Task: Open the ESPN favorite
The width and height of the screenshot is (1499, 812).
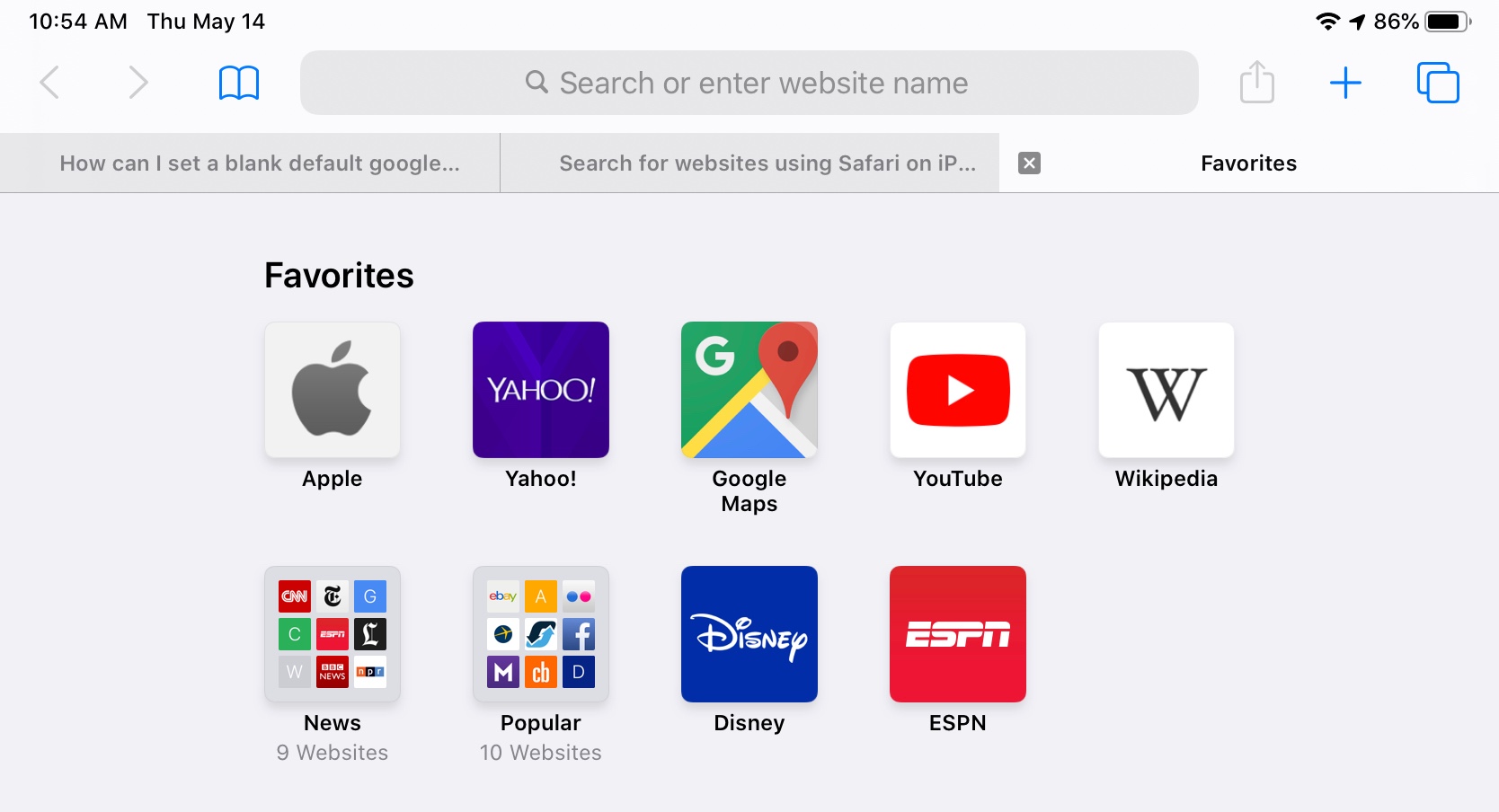Action: [958, 634]
